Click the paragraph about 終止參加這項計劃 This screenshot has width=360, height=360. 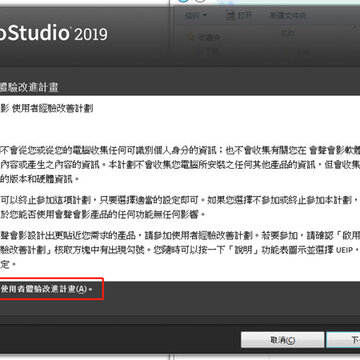180,207
